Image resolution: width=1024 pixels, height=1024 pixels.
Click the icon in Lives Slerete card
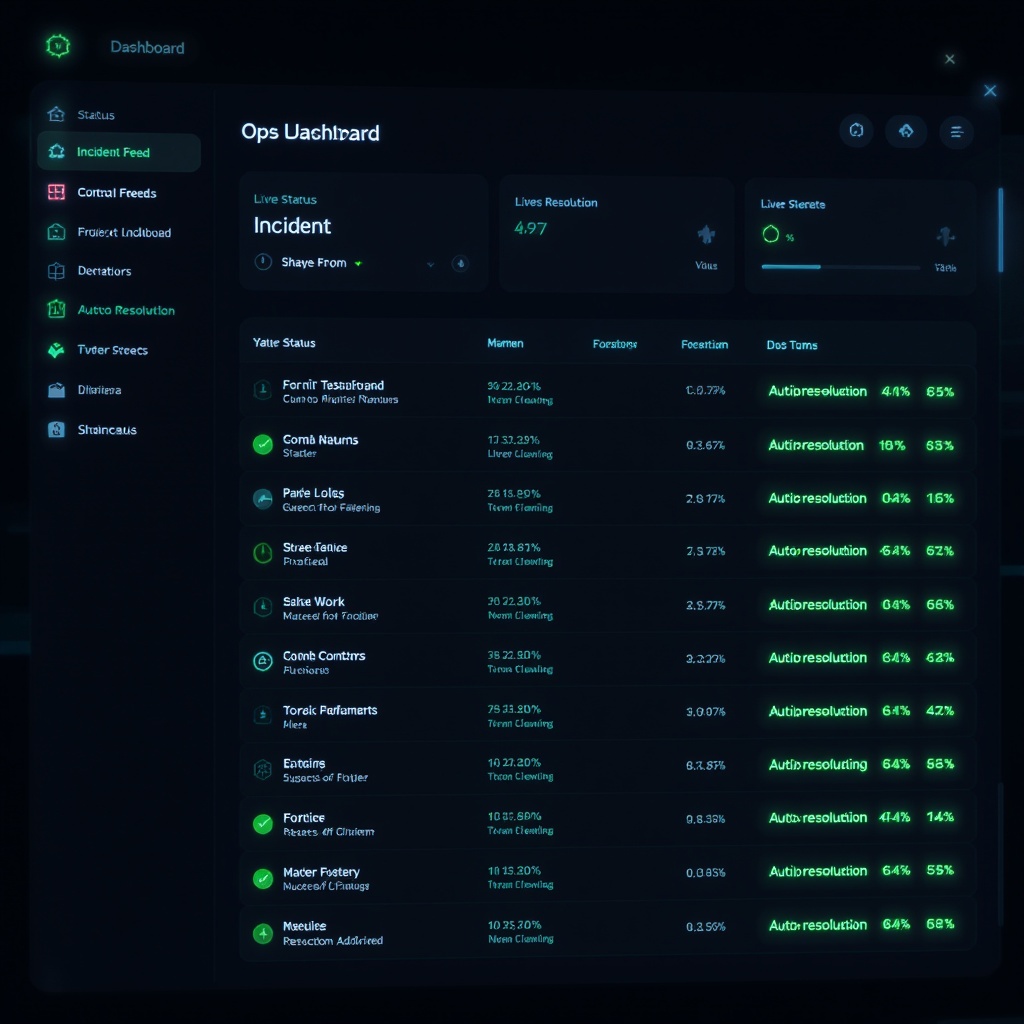[x=946, y=236]
